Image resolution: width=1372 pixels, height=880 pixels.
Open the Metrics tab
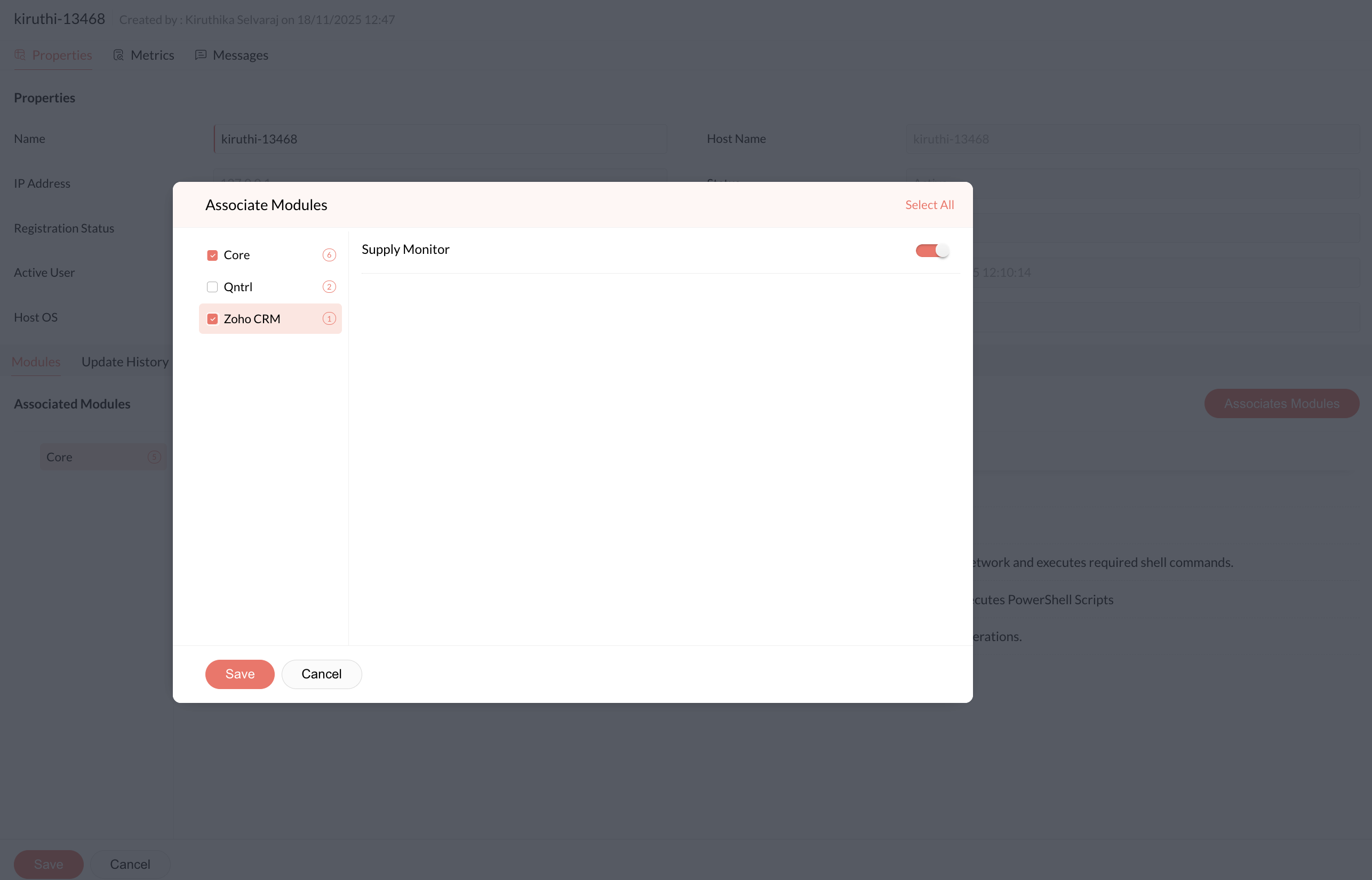[151, 55]
